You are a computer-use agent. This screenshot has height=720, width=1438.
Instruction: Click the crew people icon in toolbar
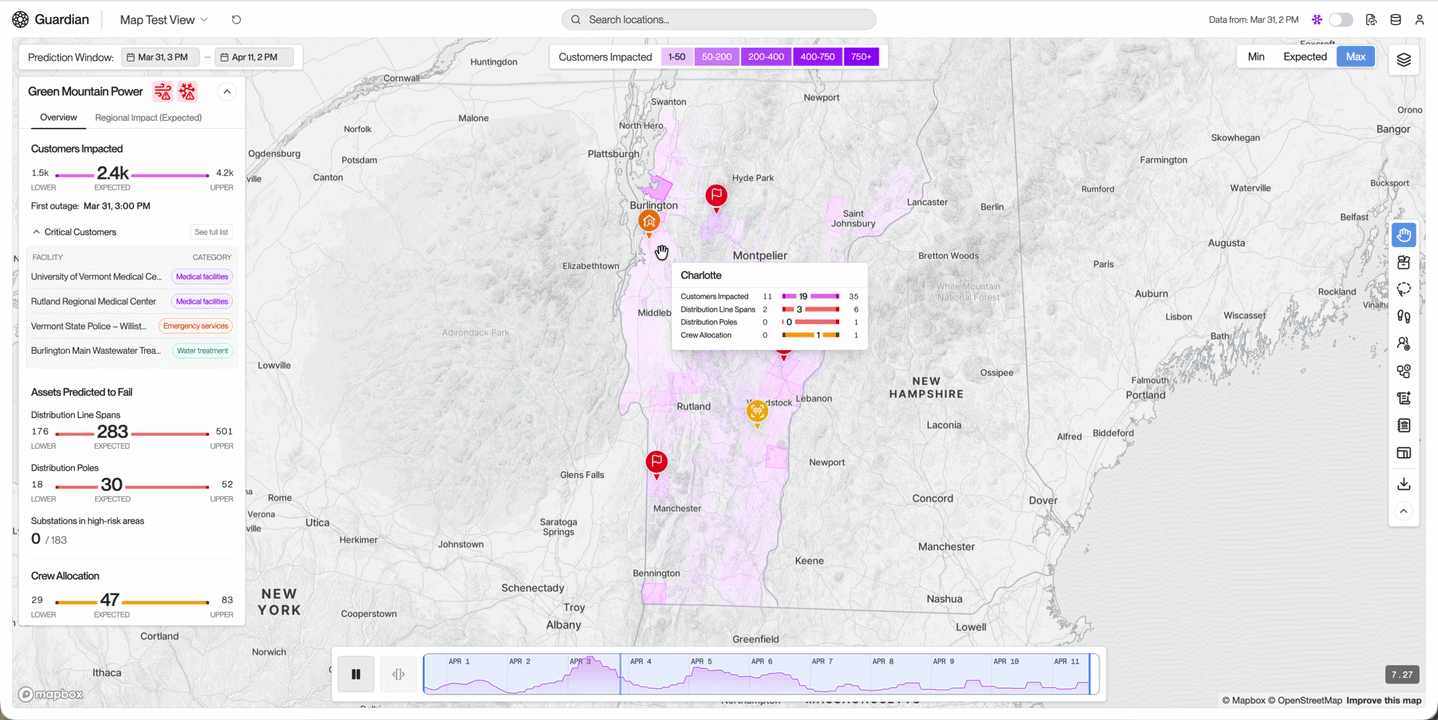(x=1404, y=344)
